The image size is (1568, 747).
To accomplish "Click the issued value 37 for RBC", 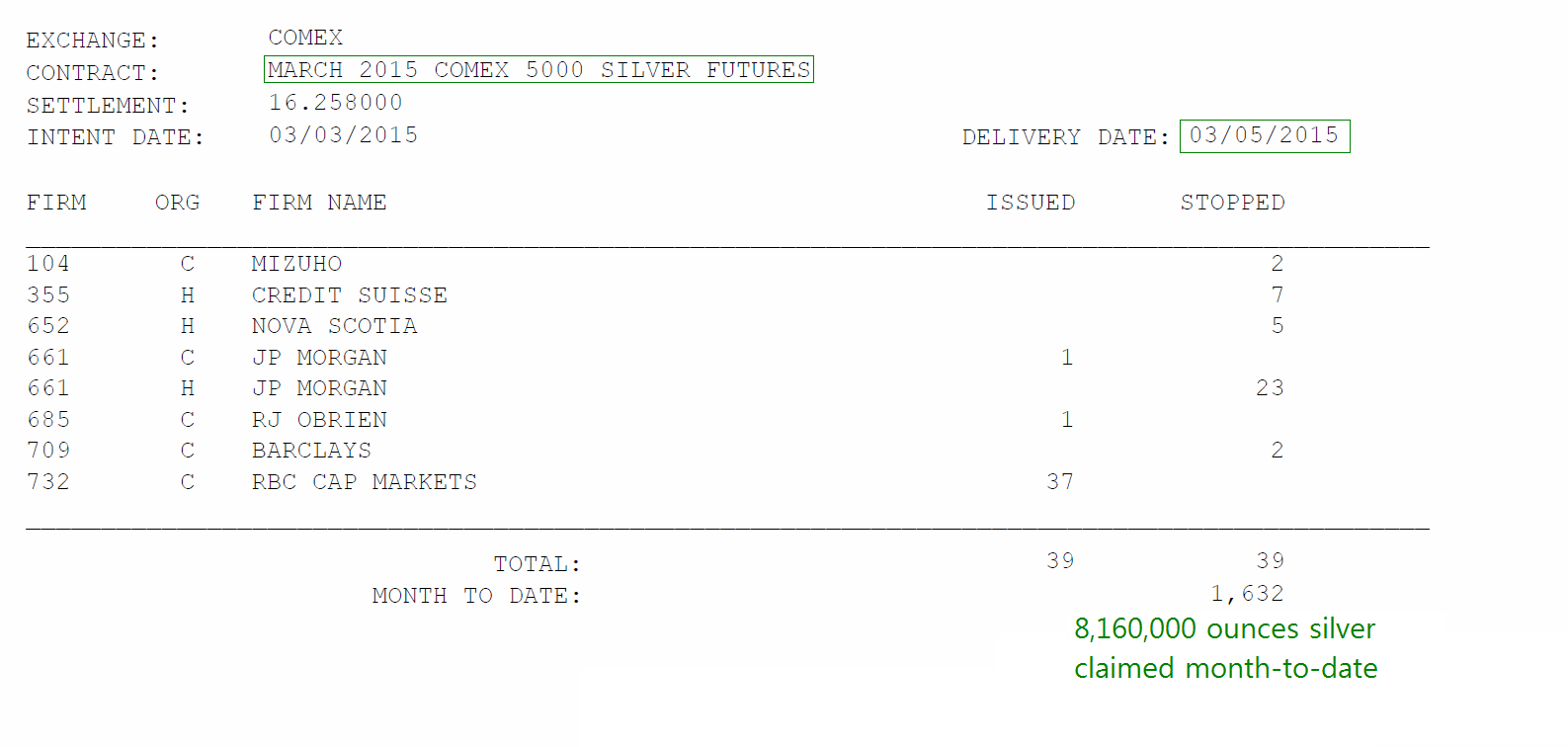I will (x=1060, y=482).
